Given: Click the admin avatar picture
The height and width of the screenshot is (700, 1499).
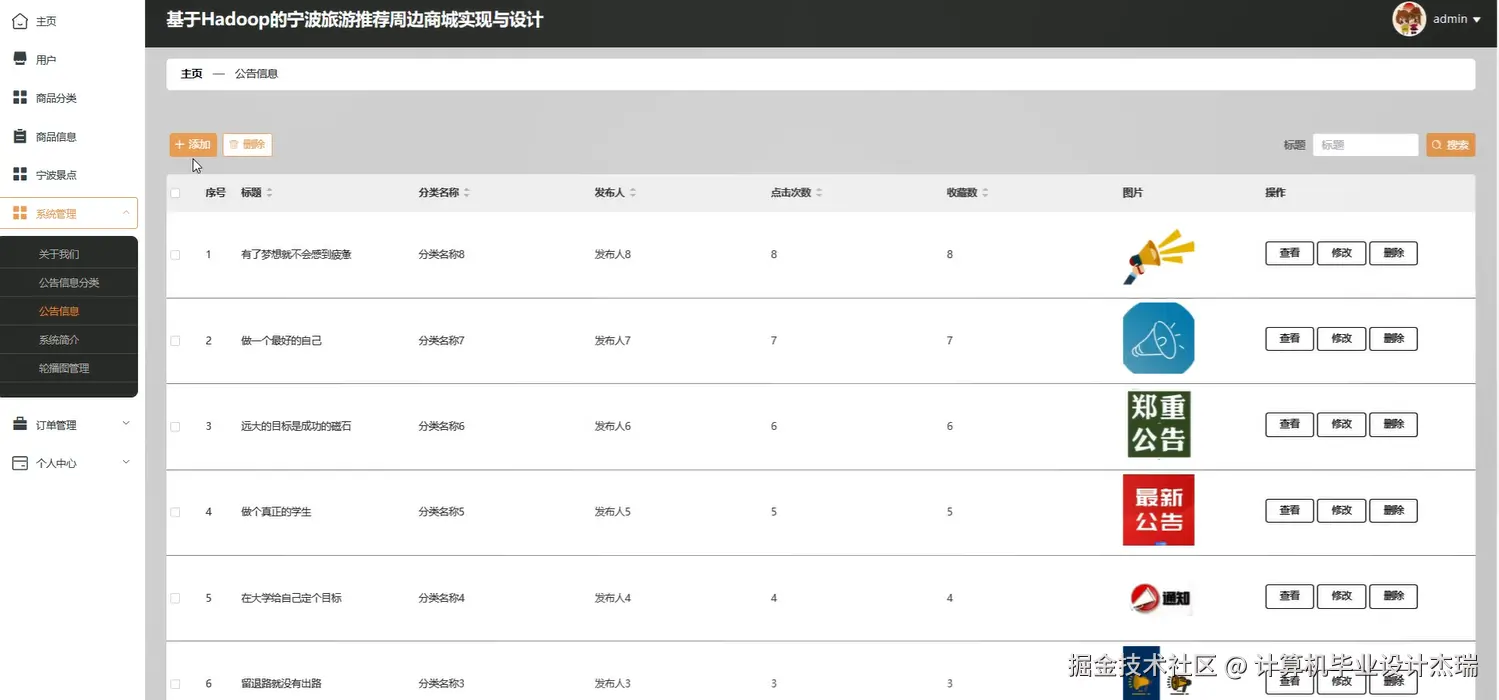Looking at the screenshot, I should (1409, 19).
